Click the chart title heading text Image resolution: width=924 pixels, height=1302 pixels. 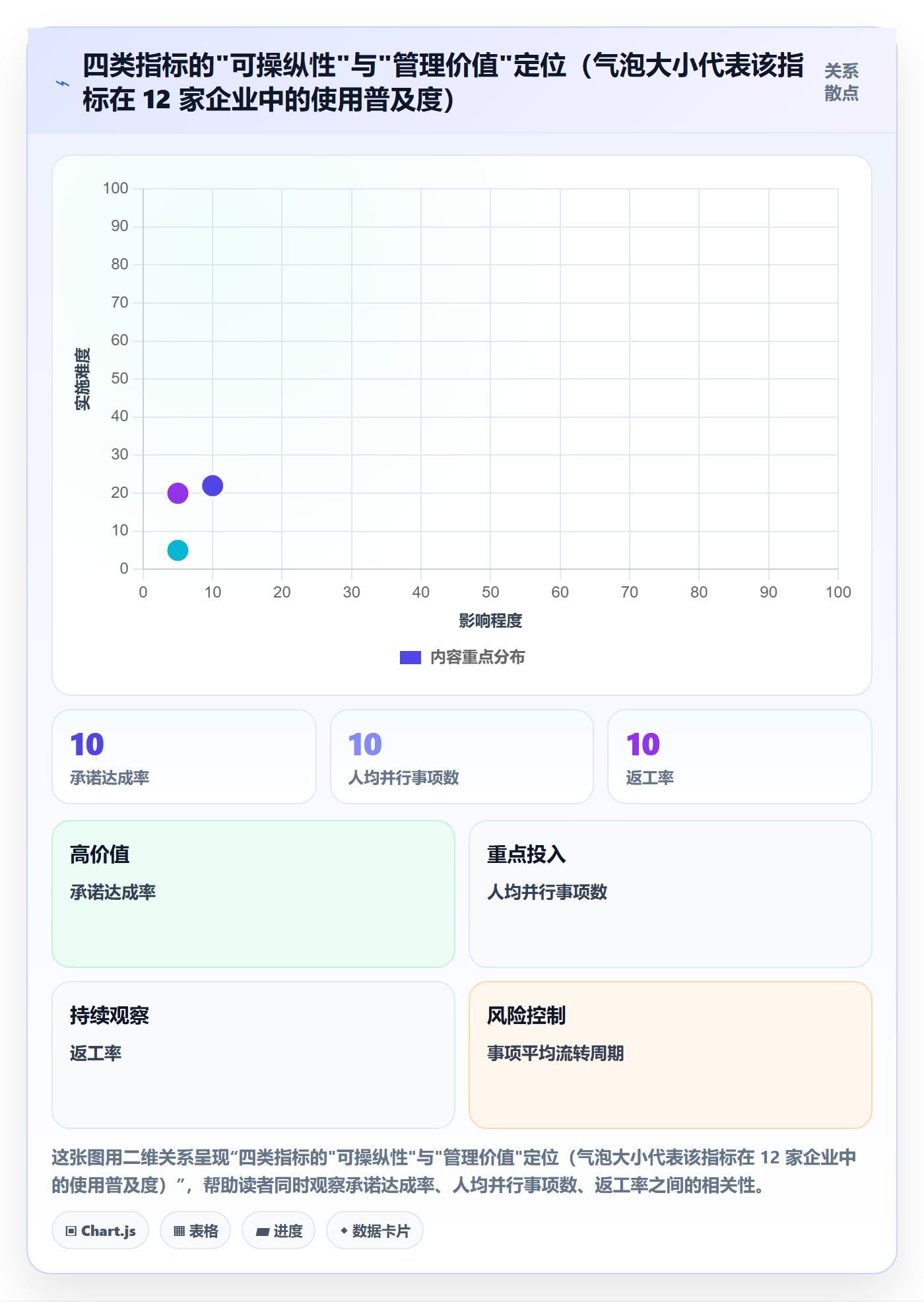coord(443,83)
